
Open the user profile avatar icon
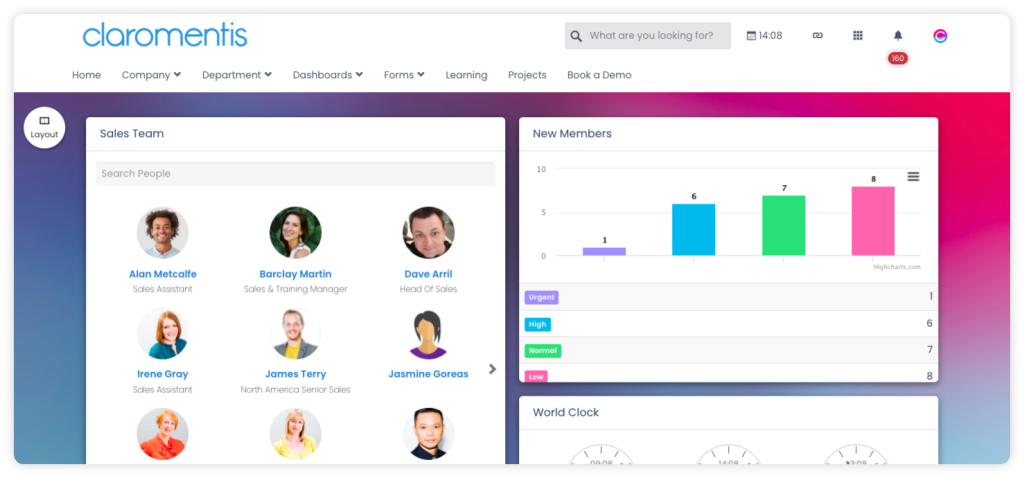[x=940, y=36]
